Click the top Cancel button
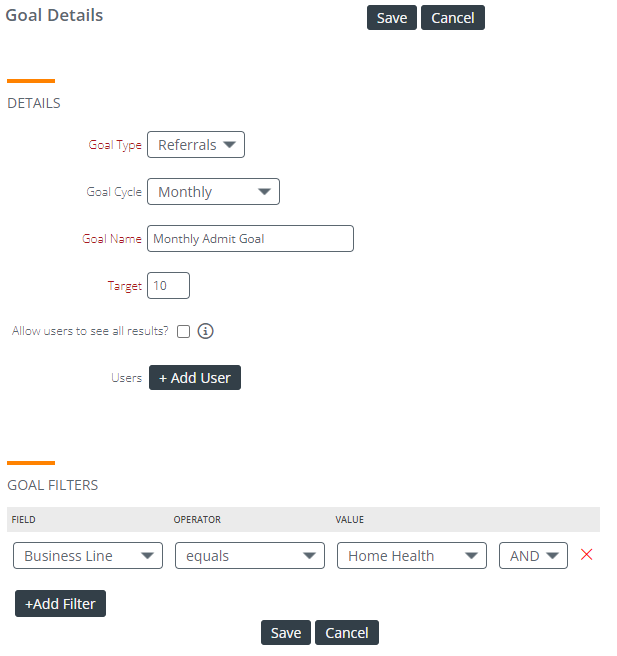The height and width of the screenshot is (656, 617). [x=453, y=18]
